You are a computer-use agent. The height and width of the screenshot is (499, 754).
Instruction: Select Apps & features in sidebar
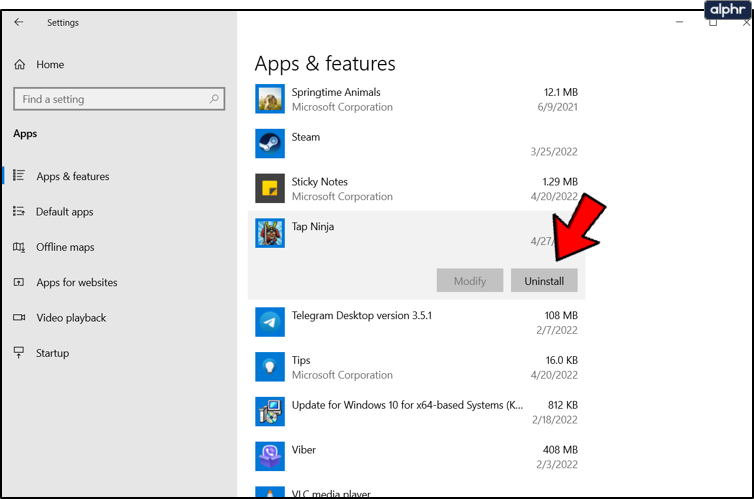72,176
